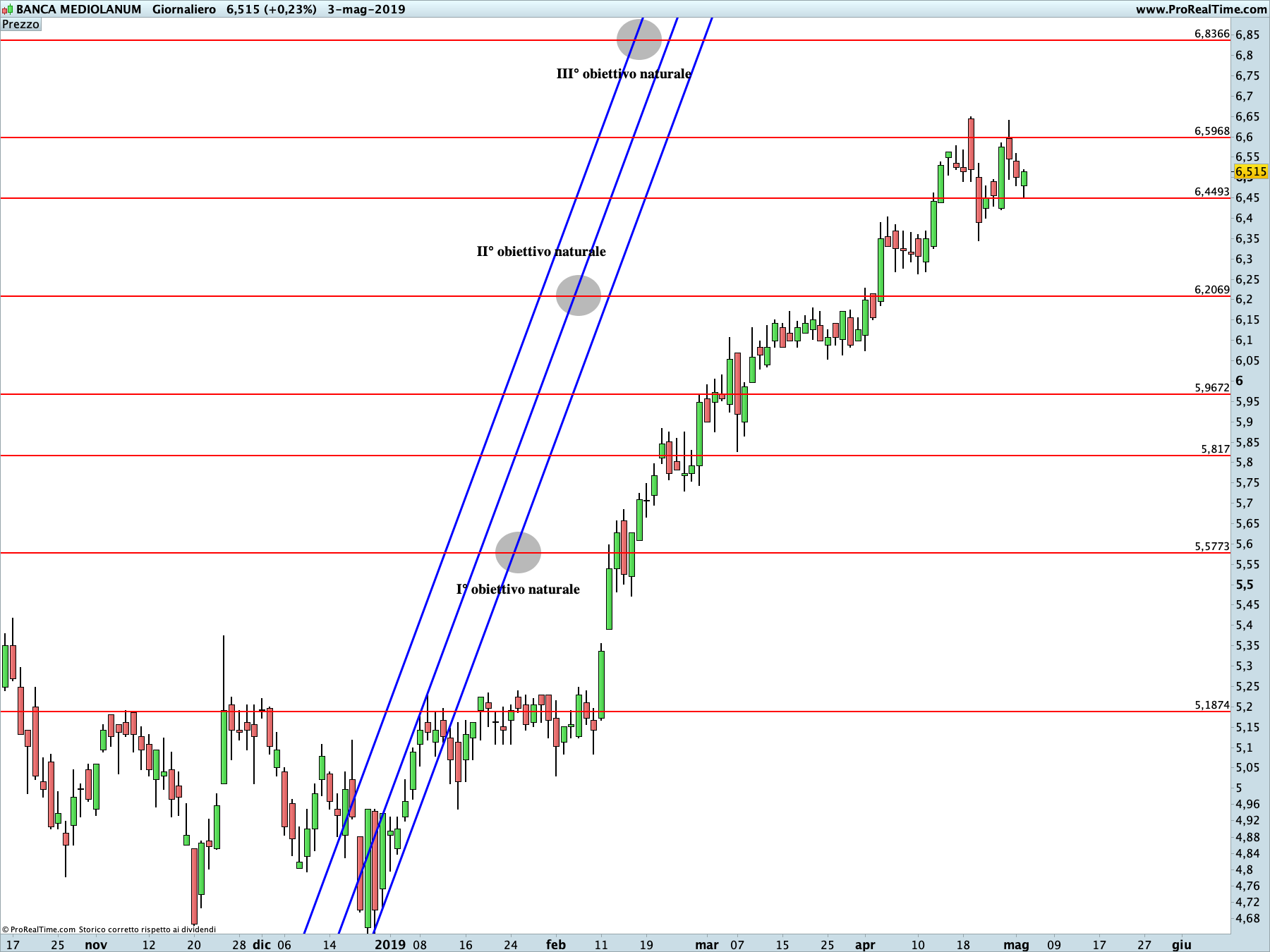
Task: Click the bold 6 on price axis
Action: click(1240, 381)
